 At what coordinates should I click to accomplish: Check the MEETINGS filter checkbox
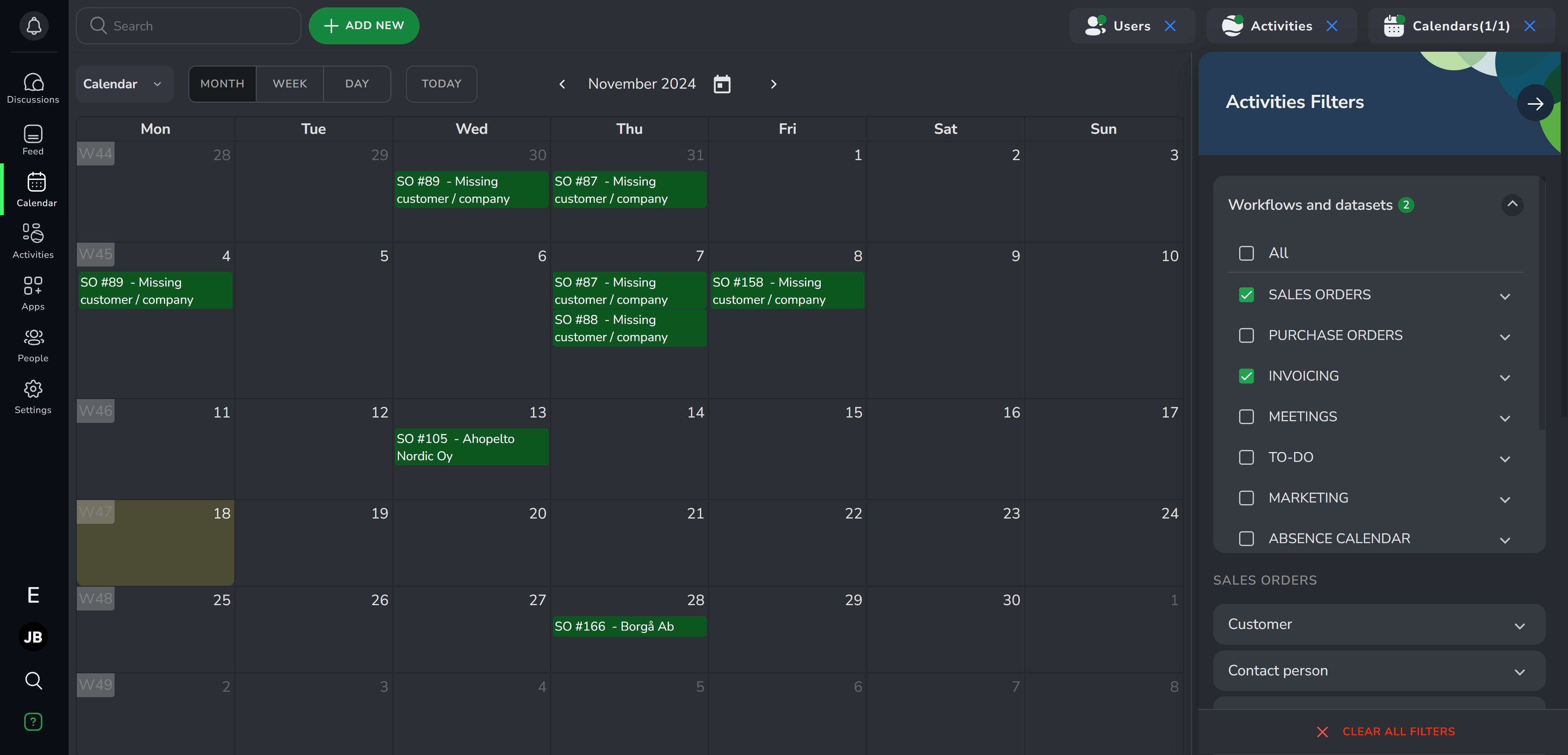point(1246,416)
